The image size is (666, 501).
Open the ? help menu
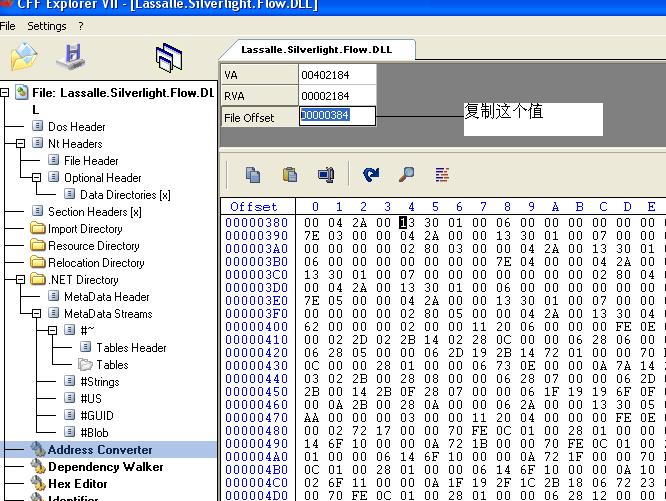point(81,26)
